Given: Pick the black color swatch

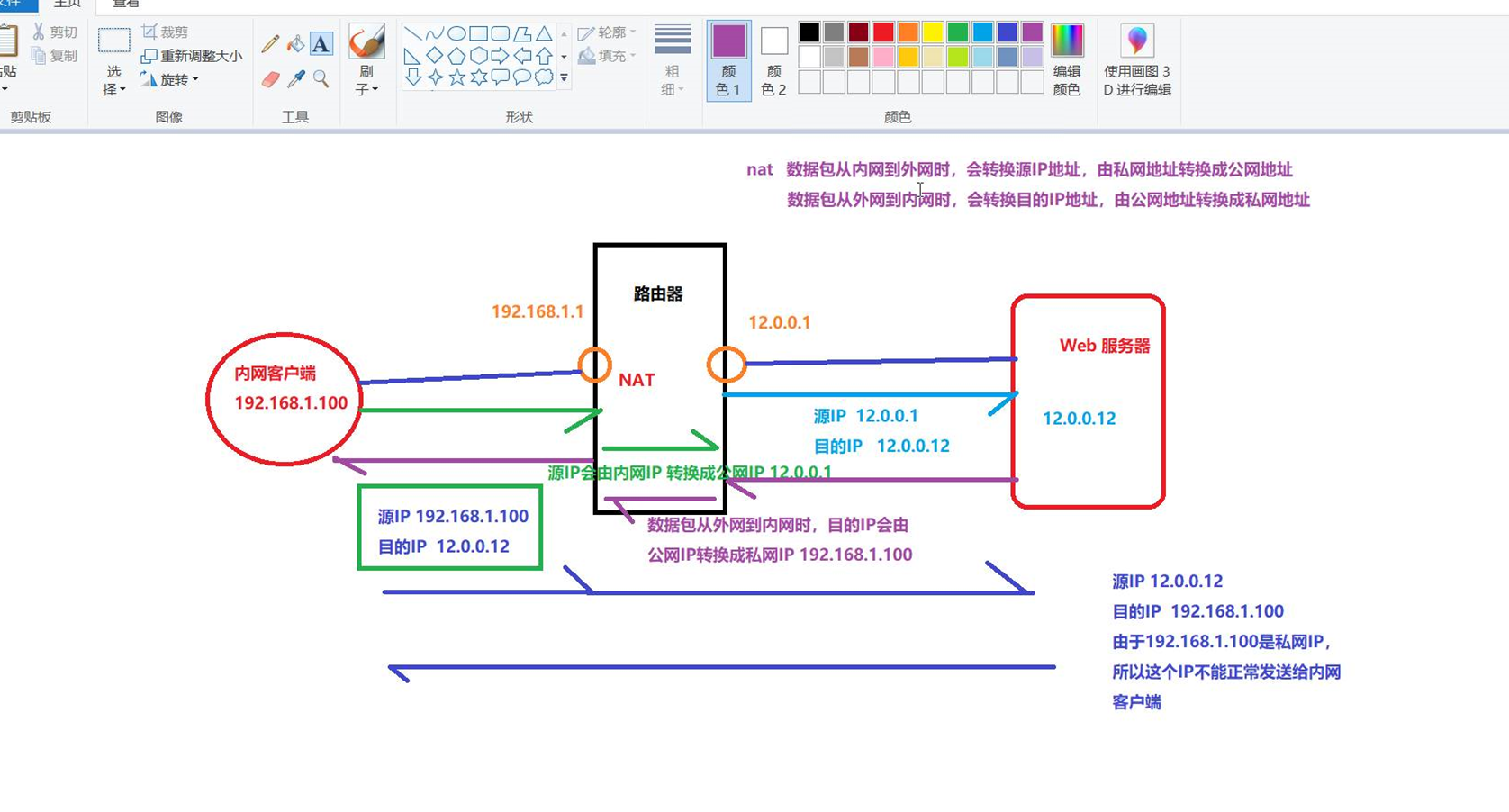Looking at the screenshot, I should pos(809,32).
